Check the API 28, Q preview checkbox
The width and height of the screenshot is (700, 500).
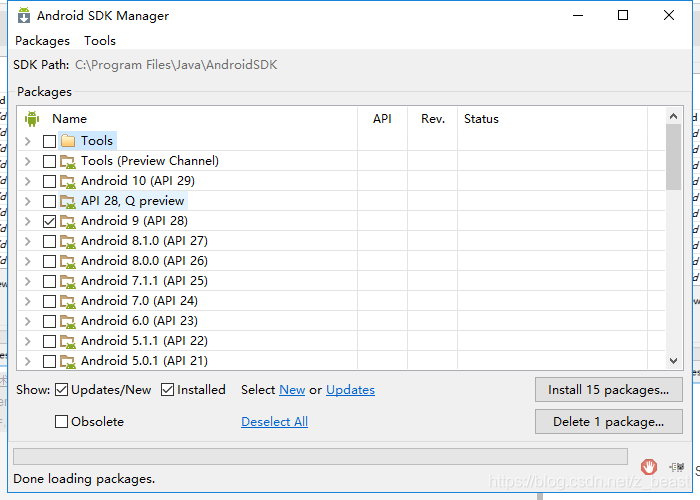[x=49, y=202]
